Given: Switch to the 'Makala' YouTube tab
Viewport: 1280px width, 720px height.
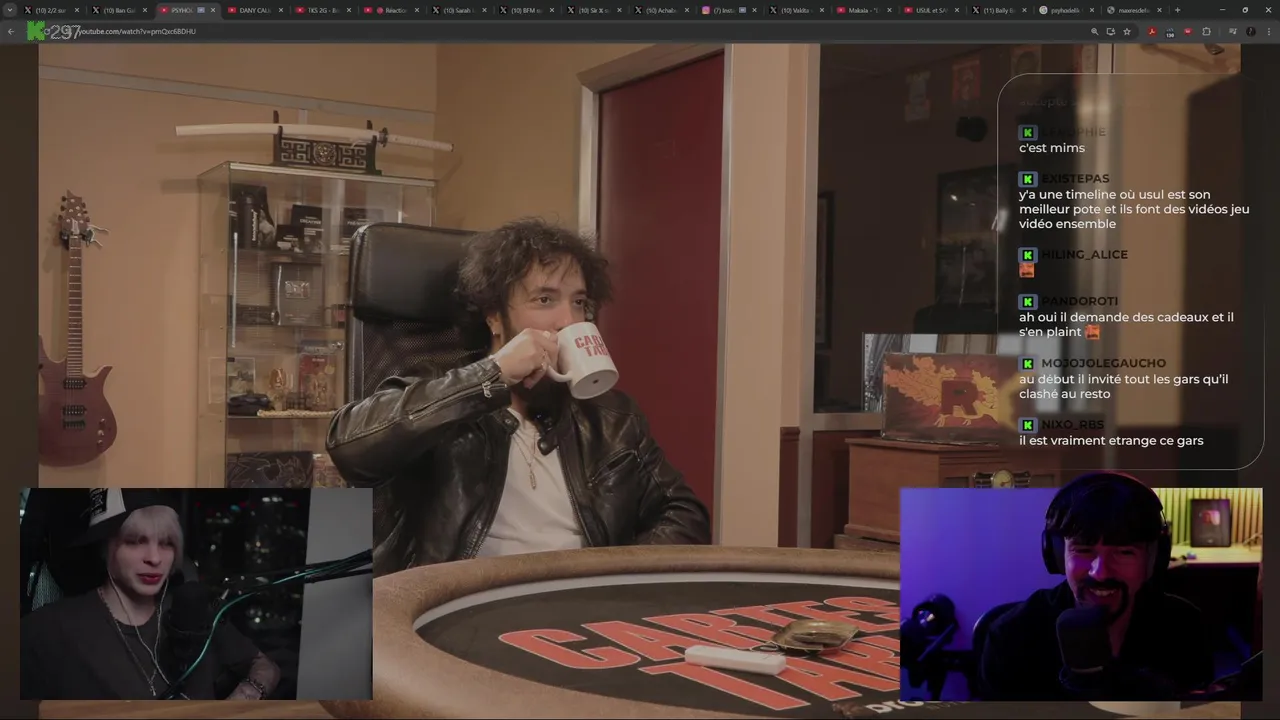Looking at the screenshot, I should tap(864, 10).
